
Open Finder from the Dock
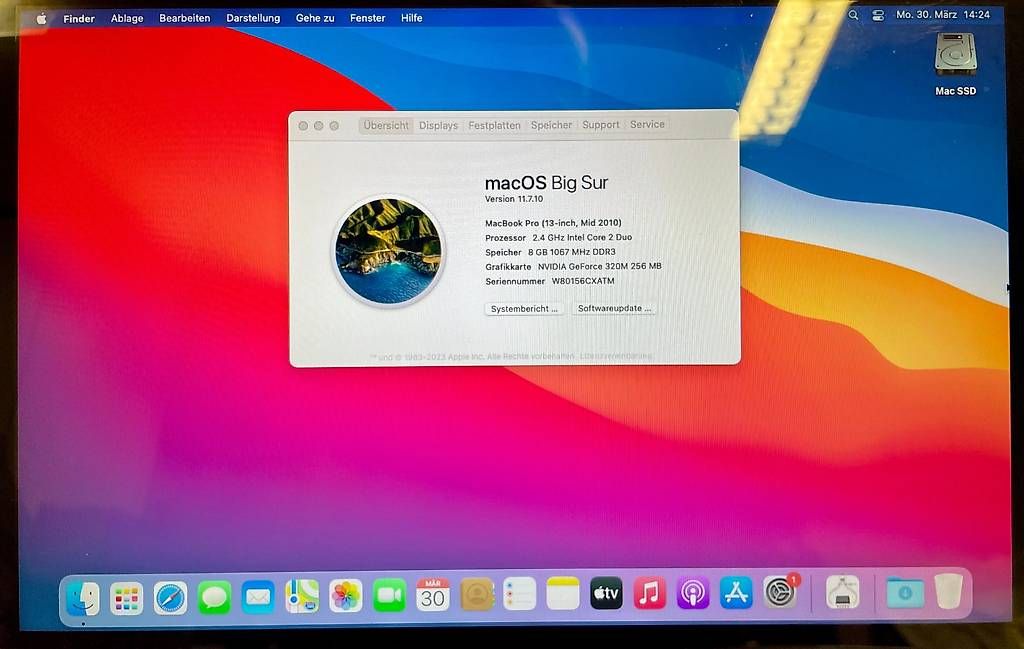[83, 597]
